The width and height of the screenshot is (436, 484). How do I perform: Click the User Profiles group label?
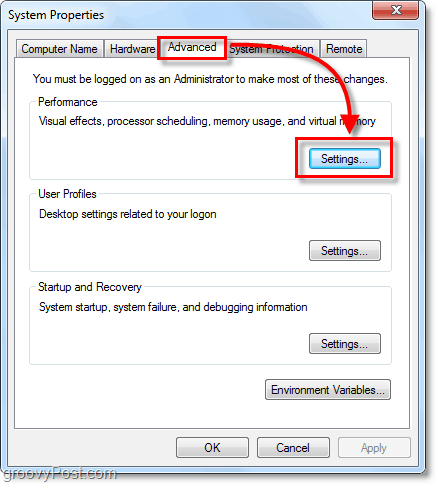tap(67, 194)
